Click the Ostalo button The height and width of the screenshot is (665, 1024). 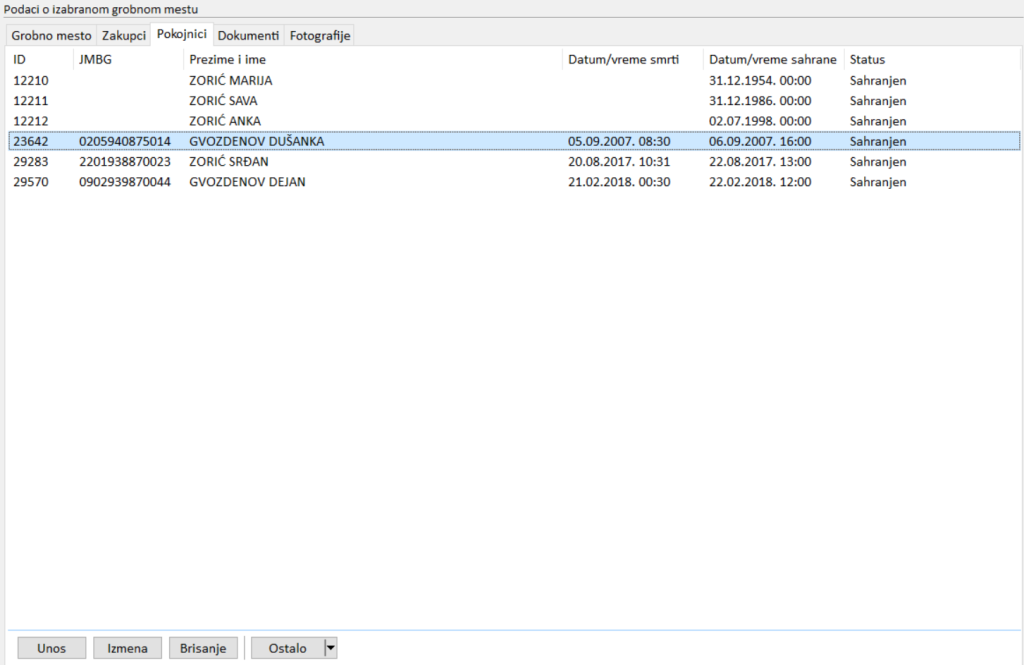(x=287, y=648)
